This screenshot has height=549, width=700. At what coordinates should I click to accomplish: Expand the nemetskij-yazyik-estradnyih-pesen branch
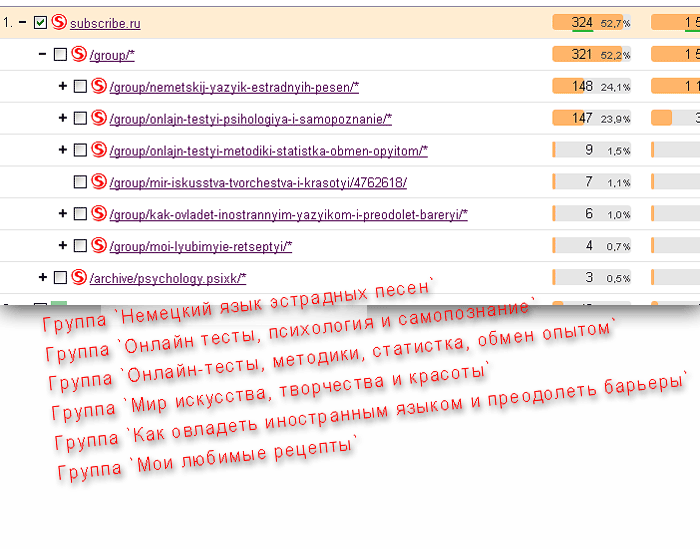(x=62, y=86)
